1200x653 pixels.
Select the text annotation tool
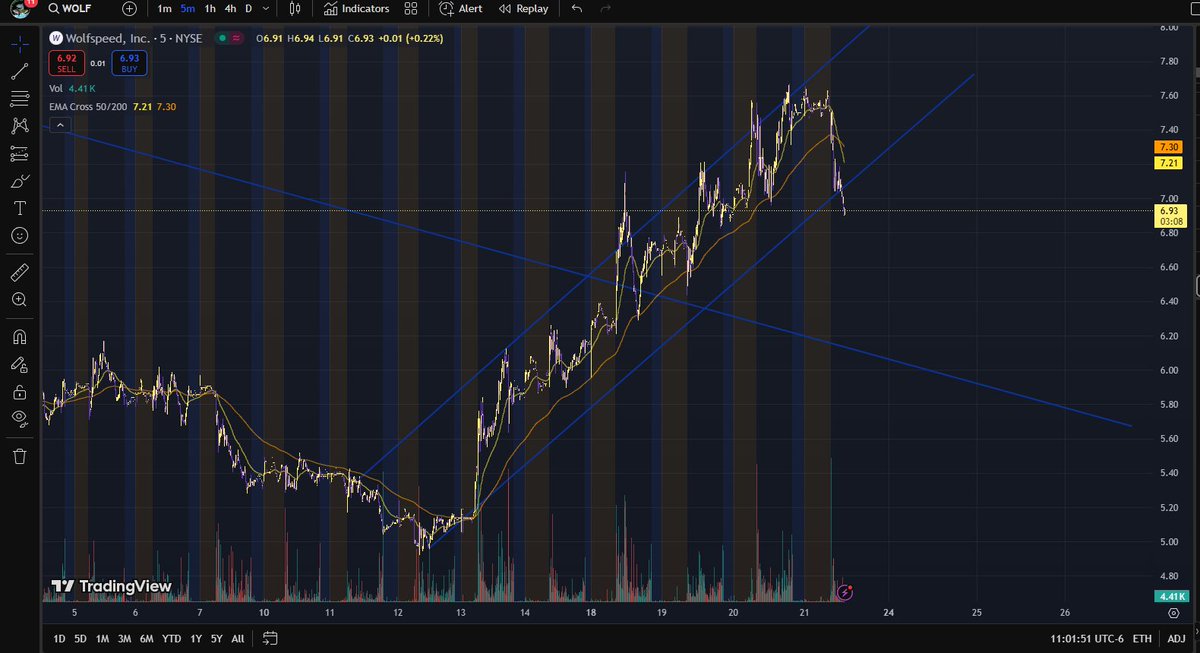[19, 208]
